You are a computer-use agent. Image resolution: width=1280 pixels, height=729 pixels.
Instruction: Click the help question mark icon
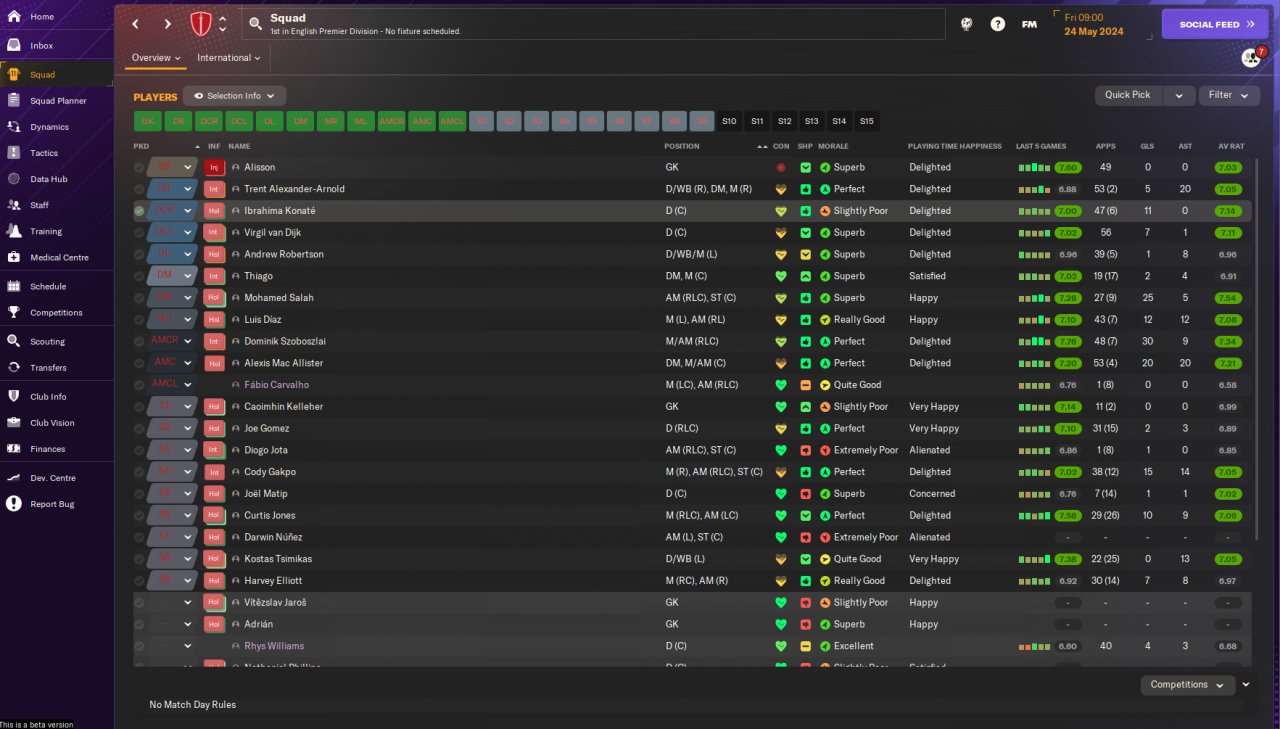pos(997,24)
